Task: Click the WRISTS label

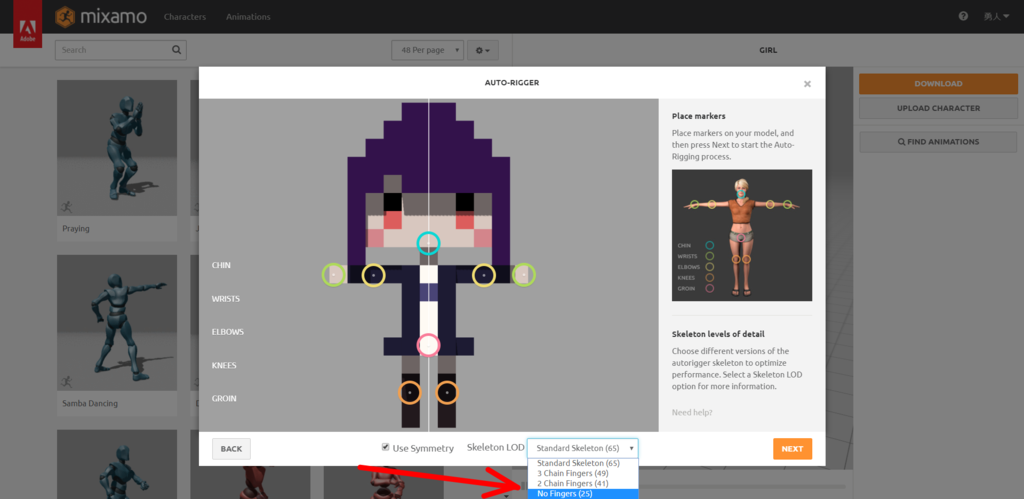Action: click(x=225, y=298)
